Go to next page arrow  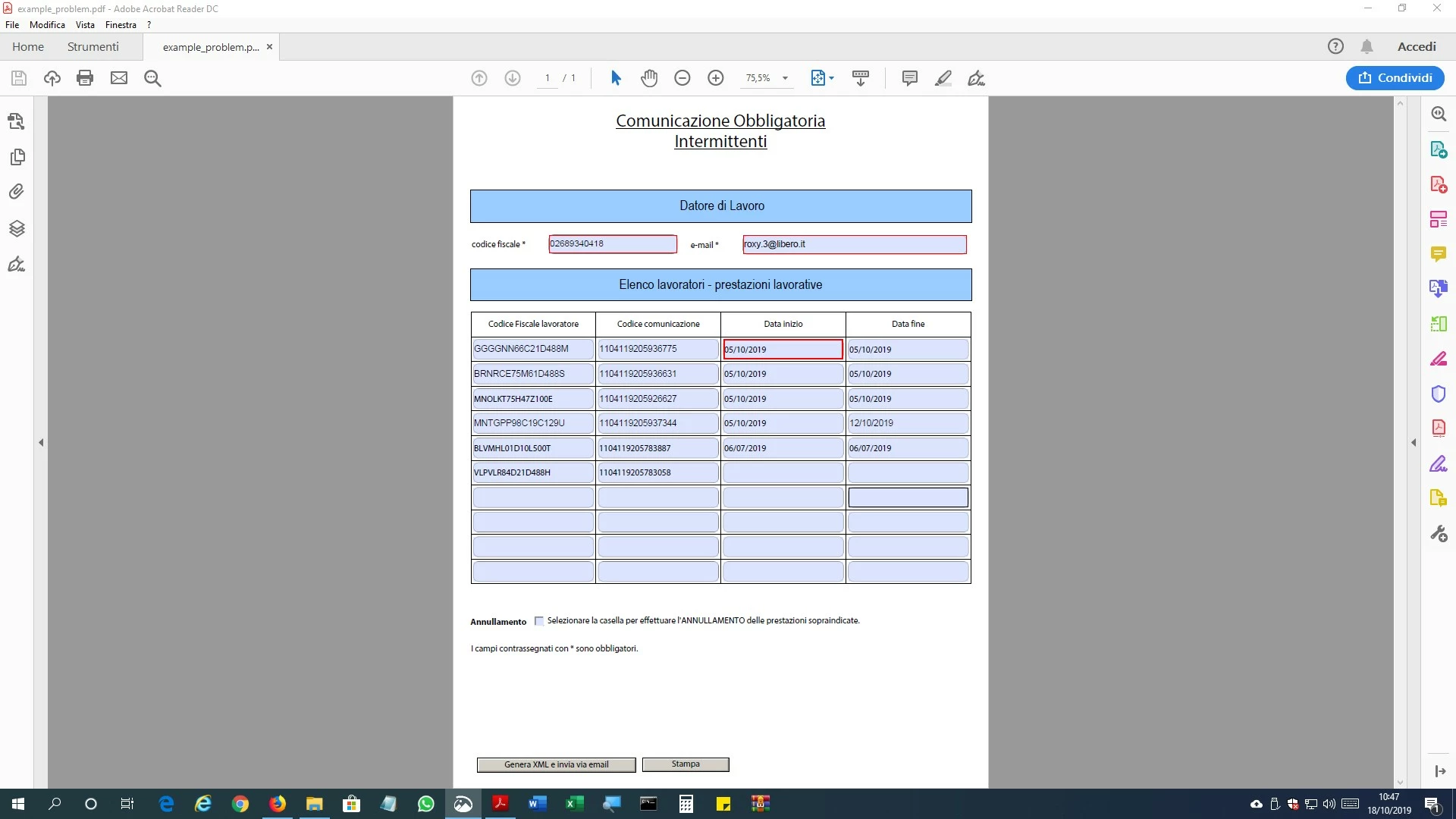click(513, 78)
